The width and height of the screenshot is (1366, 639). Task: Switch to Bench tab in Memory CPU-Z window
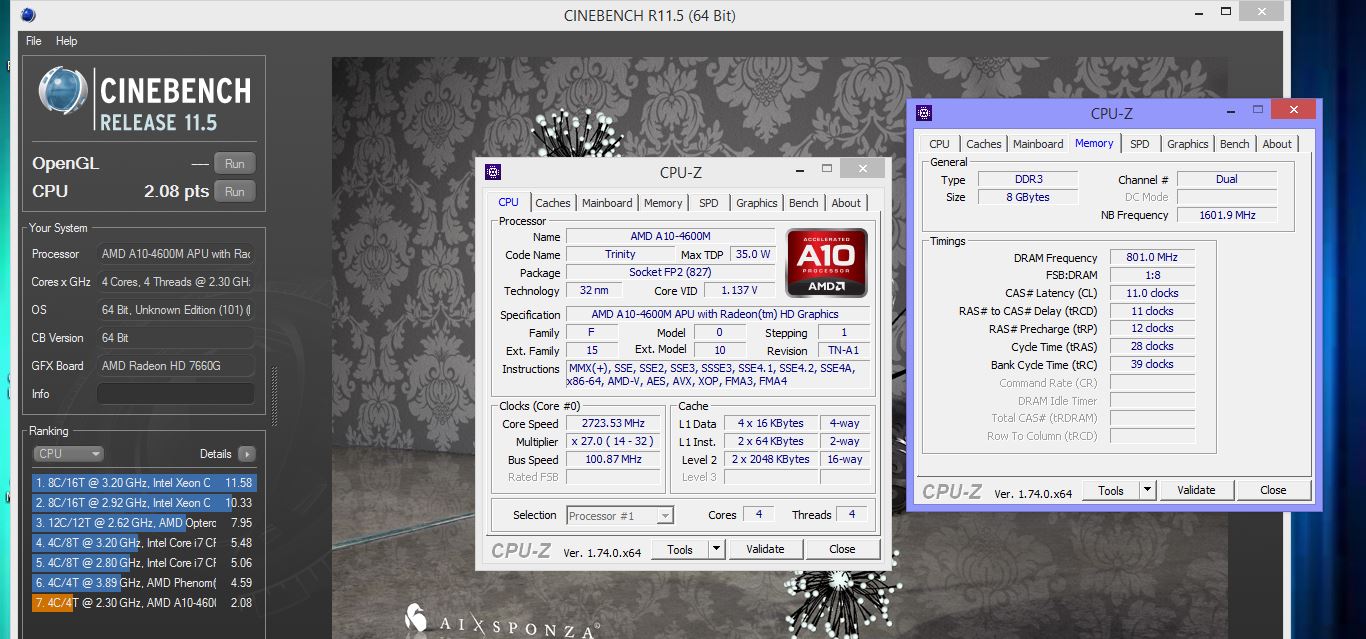(1235, 144)
